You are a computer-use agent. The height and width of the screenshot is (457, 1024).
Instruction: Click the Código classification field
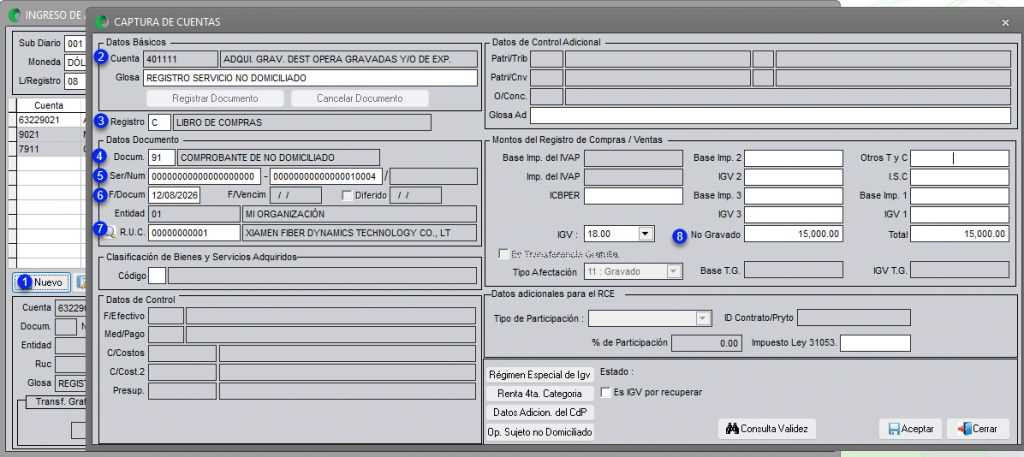click(x=157, y=276)
